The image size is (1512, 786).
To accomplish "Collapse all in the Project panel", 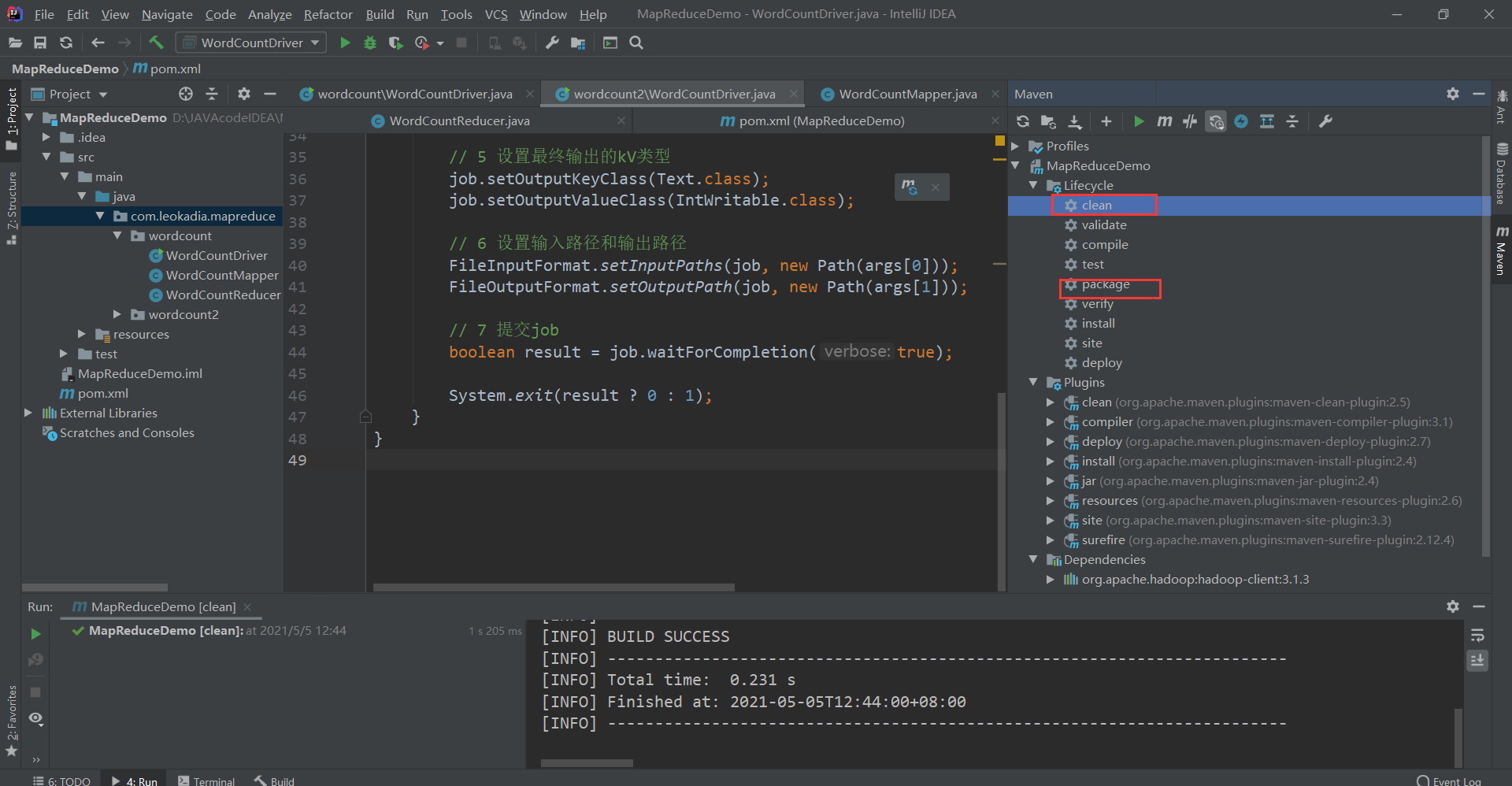I will click(x=212, y=94).
